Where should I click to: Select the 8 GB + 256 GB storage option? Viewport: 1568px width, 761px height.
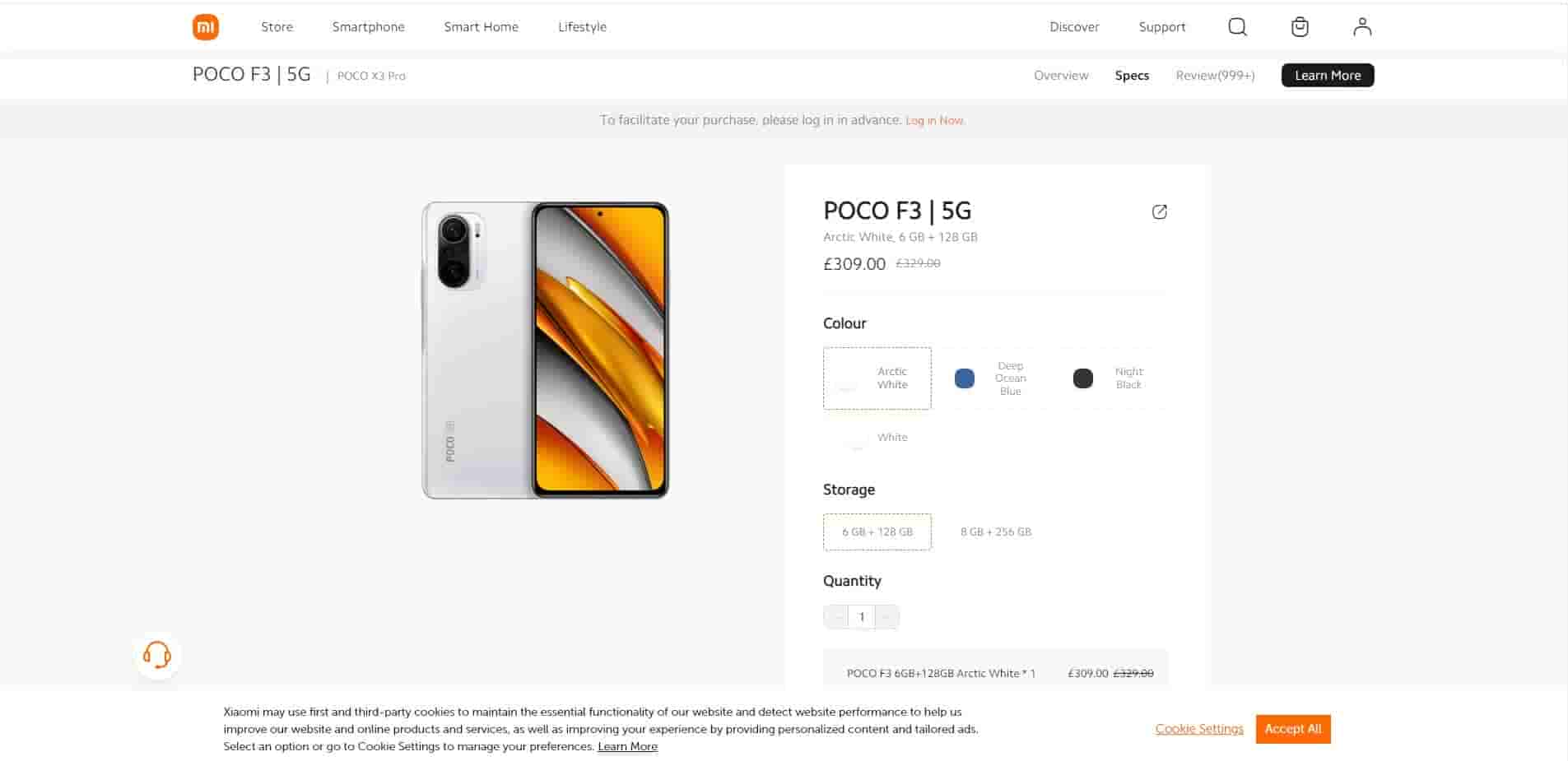coord(995,531)
